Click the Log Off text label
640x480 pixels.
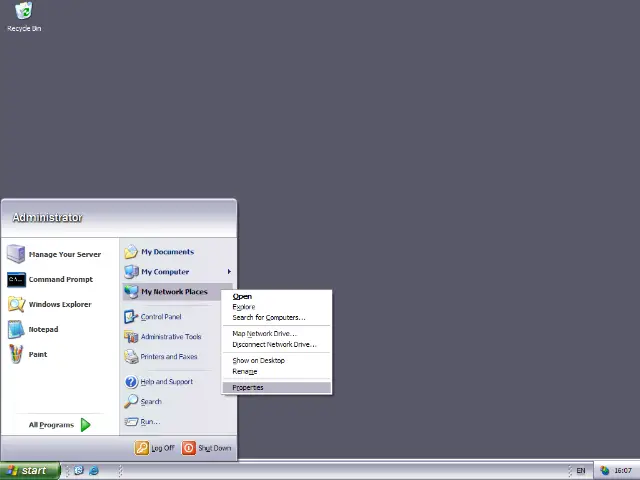tap(163, 448)
